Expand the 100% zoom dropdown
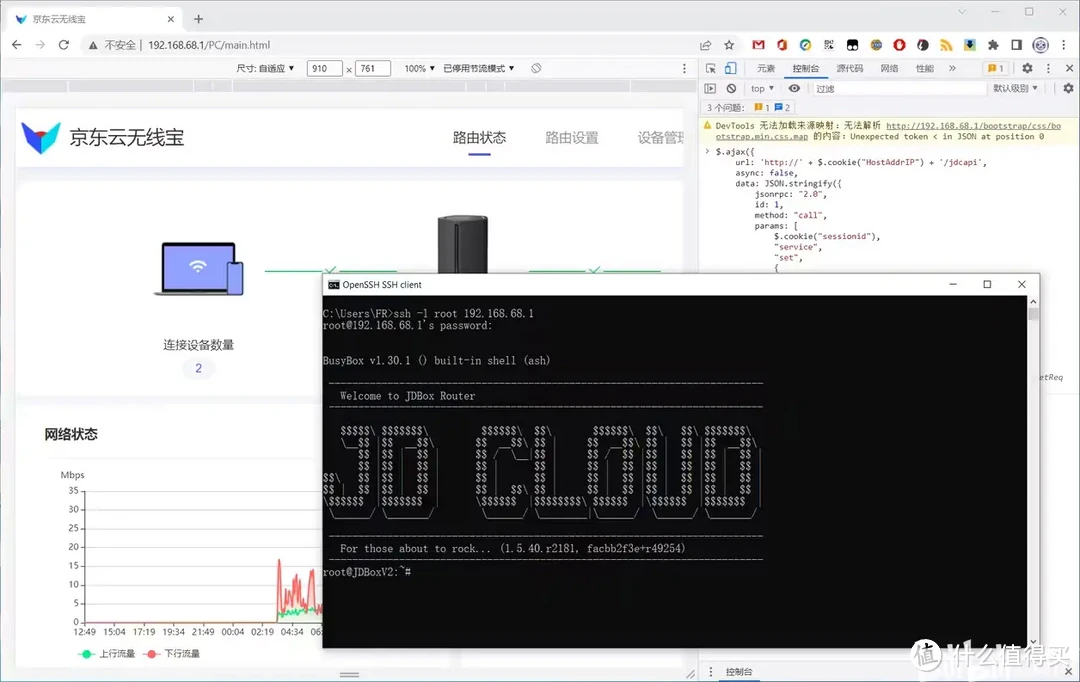1080x682 pixels. tap(419, 68)
